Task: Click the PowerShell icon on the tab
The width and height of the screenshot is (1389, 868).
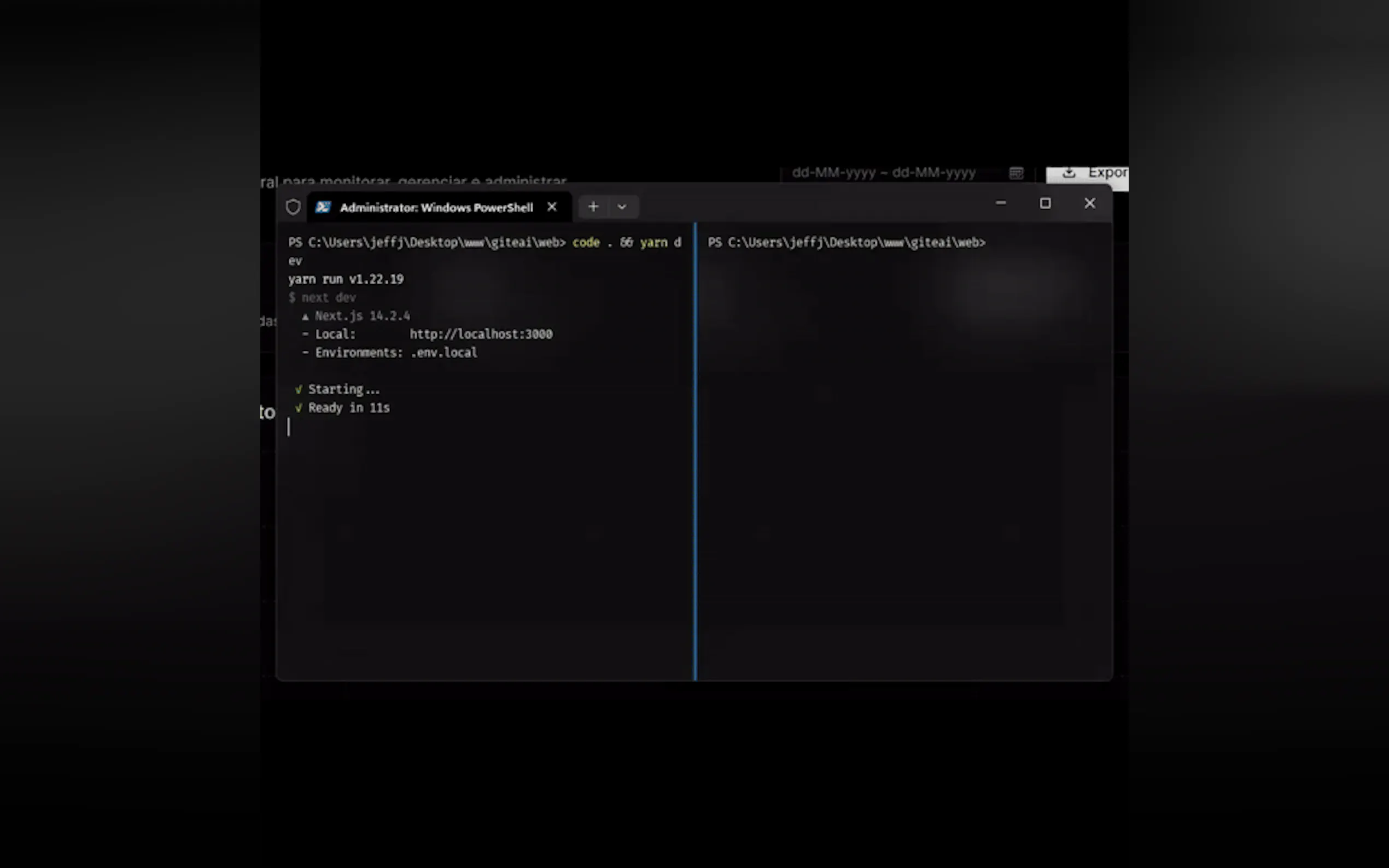Action: click(x=323, y=207)
